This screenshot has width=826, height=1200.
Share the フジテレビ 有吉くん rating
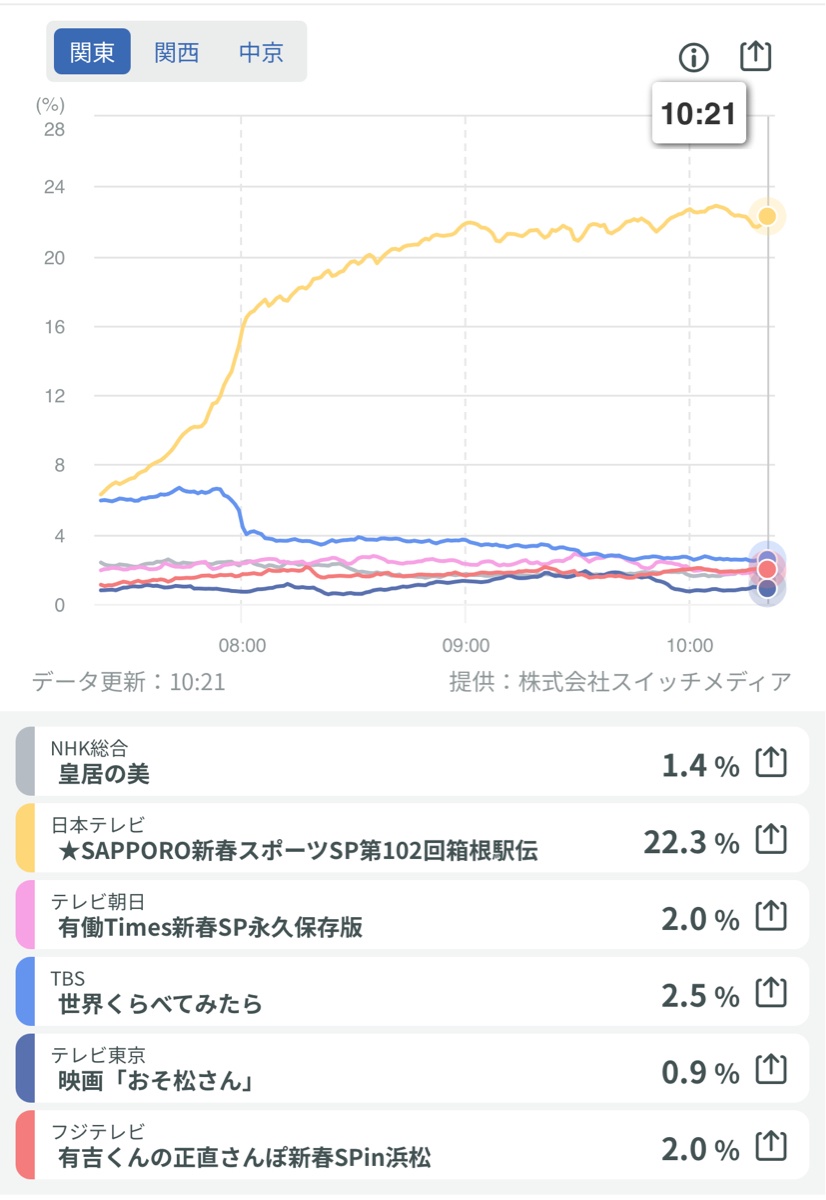[771, 1147]
